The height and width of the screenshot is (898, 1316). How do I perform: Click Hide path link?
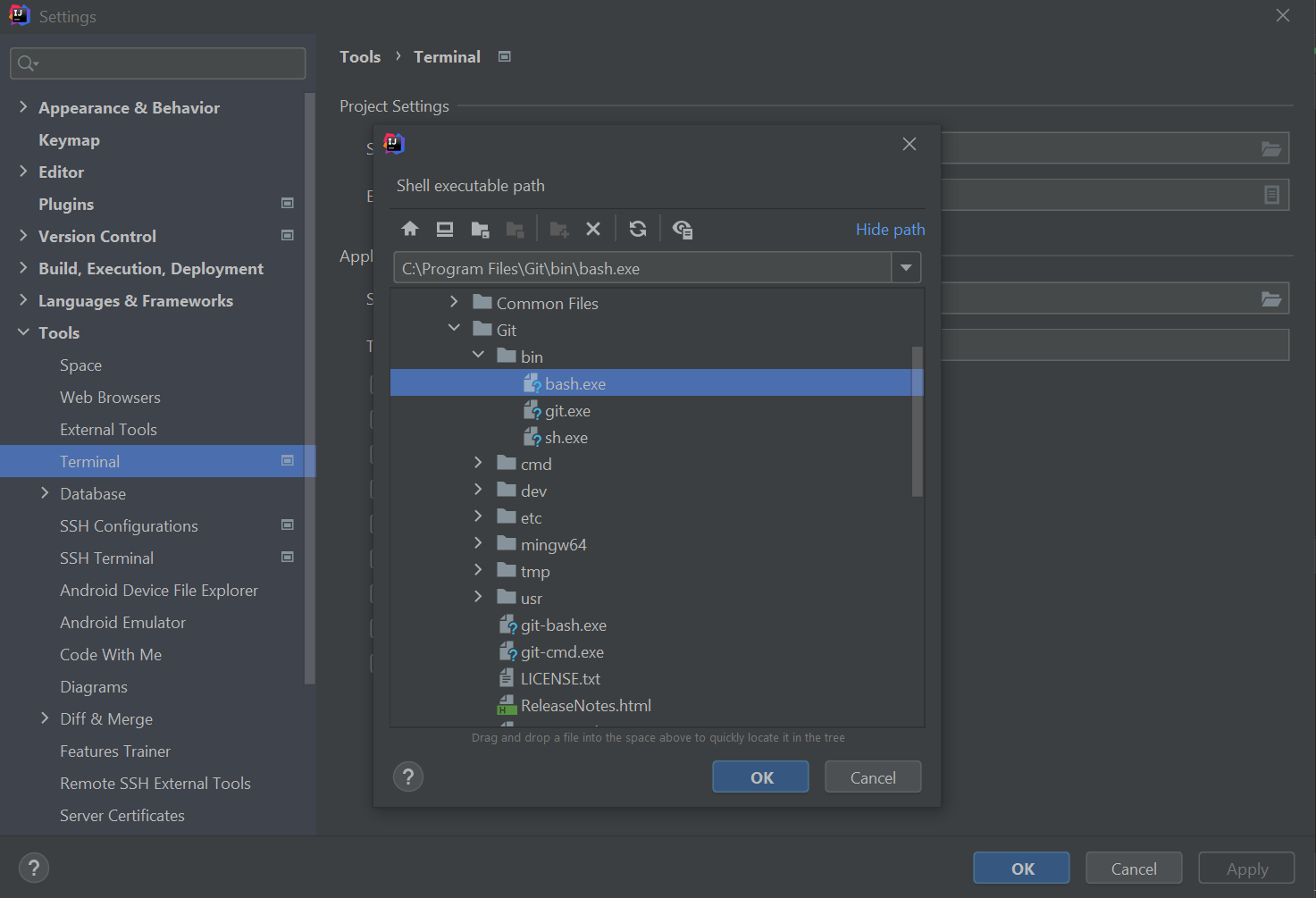coord(890,229)
